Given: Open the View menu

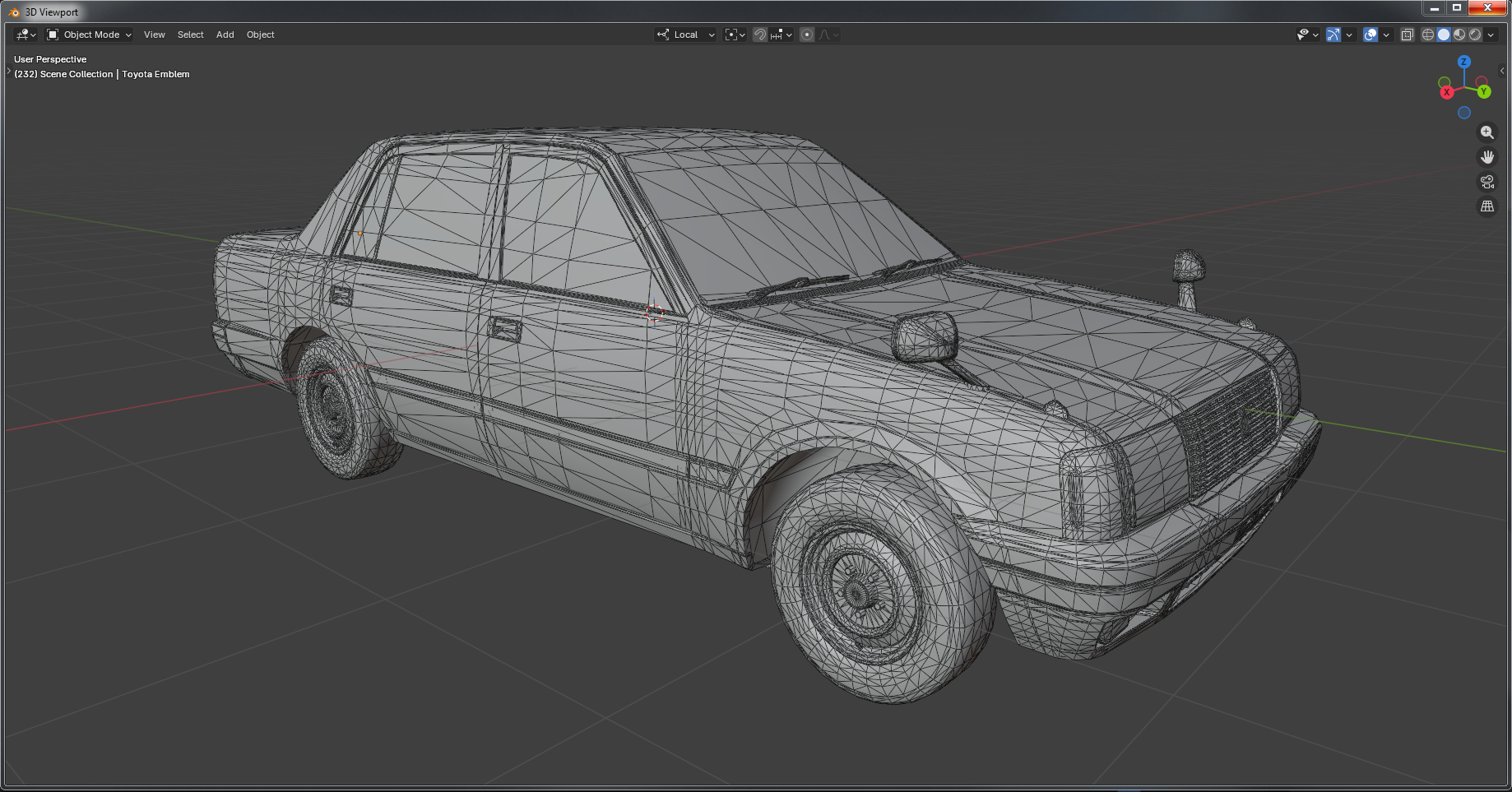Looking at the screenshot, I should (155, 35).
